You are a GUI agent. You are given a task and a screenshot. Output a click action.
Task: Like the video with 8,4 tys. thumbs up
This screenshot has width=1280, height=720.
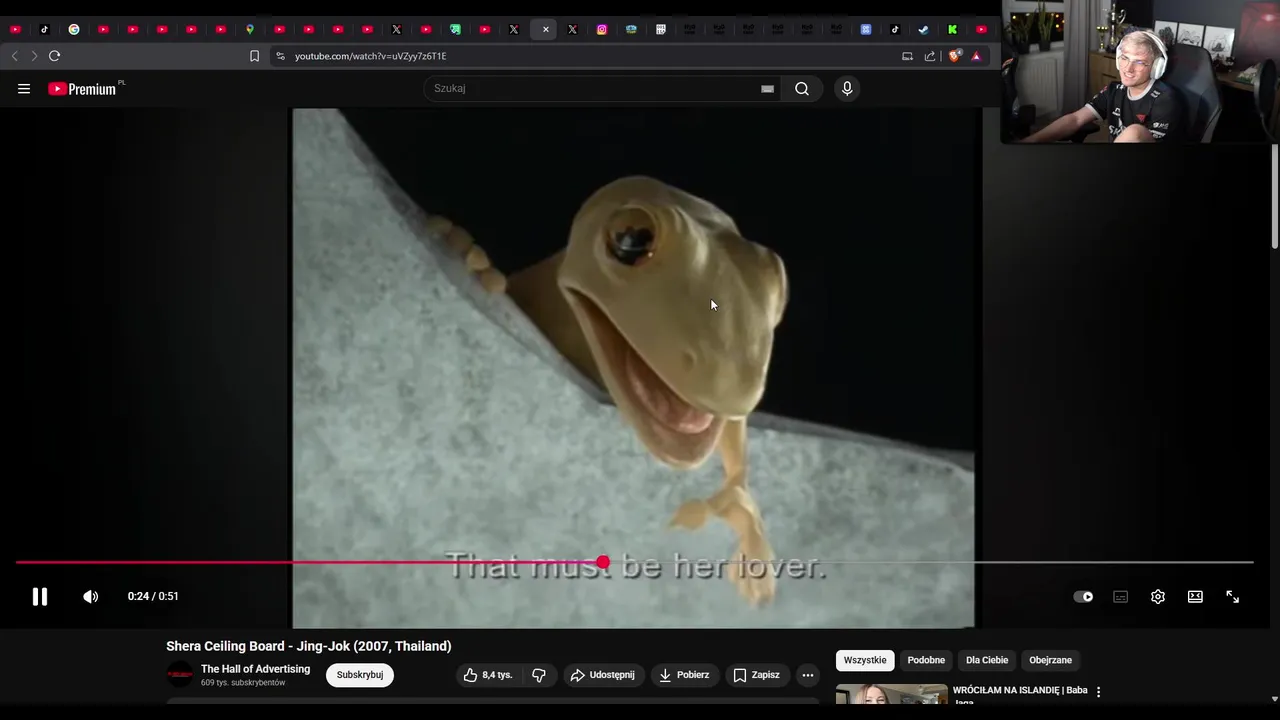[488, 675]
